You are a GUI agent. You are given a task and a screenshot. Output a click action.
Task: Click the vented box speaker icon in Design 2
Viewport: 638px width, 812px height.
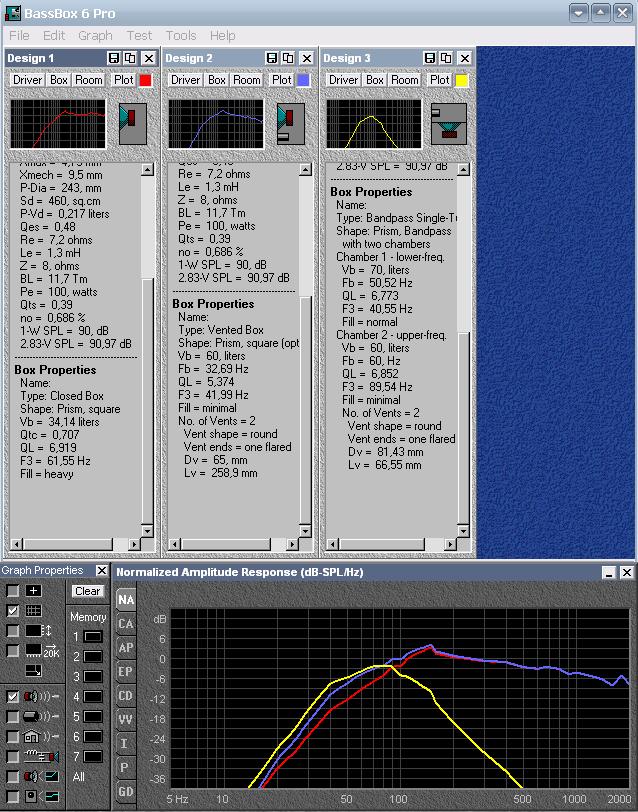pyautogui.click(x=291, y=123)
